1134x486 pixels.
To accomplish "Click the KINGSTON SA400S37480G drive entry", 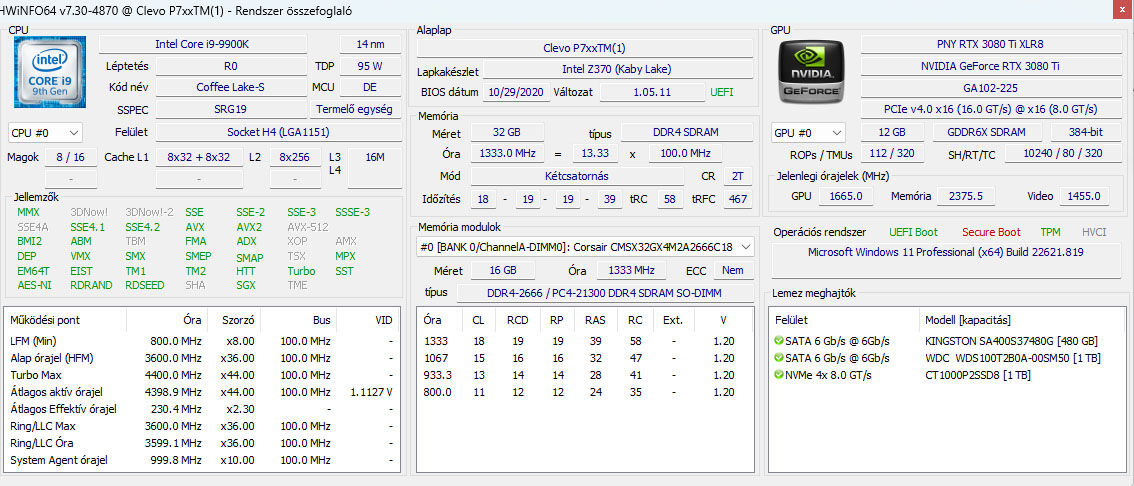I will pos(1011,341).
